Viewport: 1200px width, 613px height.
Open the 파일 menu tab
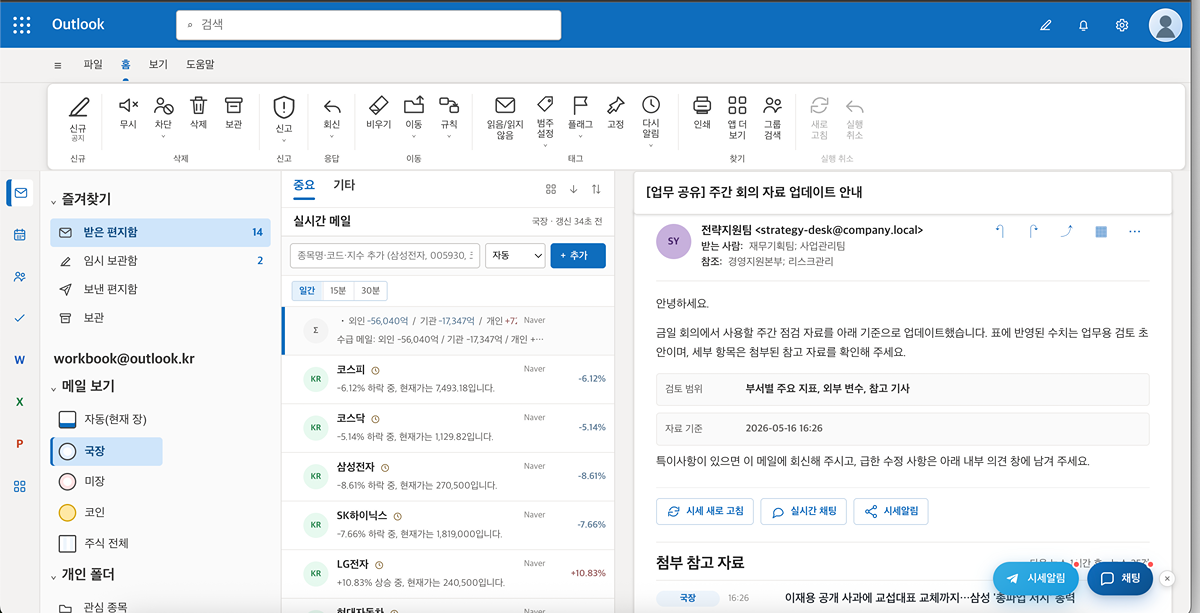click(93, 64)
